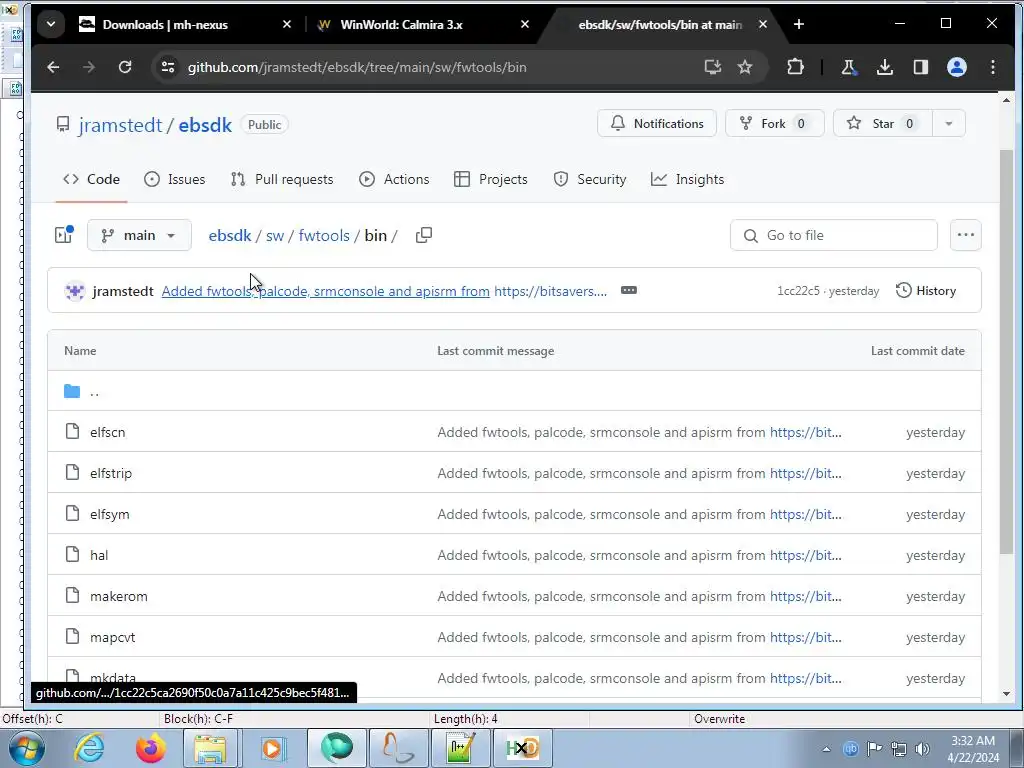Open HxD hex editor taskbar icon
Viewport: 1024px width, 768px height.
pos(522,748)
